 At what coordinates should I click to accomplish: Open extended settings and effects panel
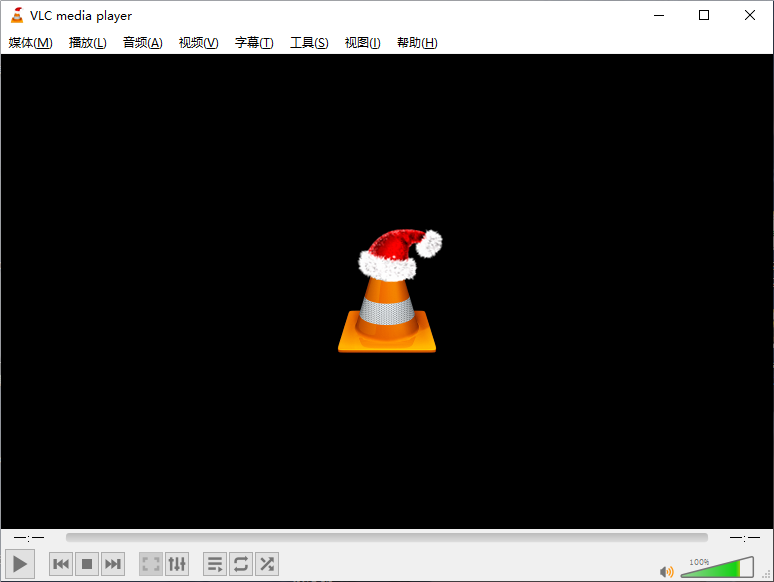pyautogui.click(x=177, y=564)
